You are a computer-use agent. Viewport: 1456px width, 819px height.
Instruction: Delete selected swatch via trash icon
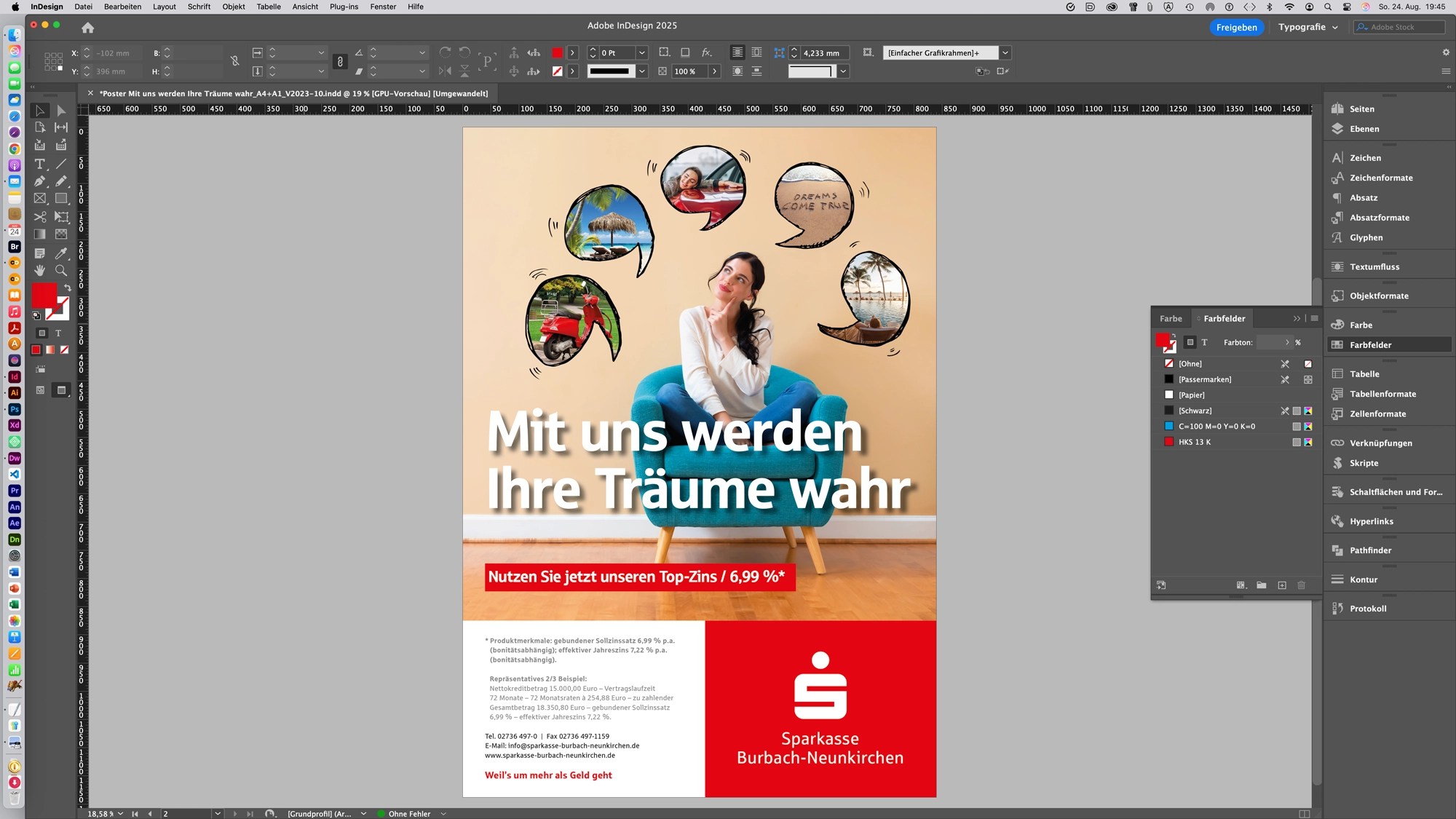1301,585
